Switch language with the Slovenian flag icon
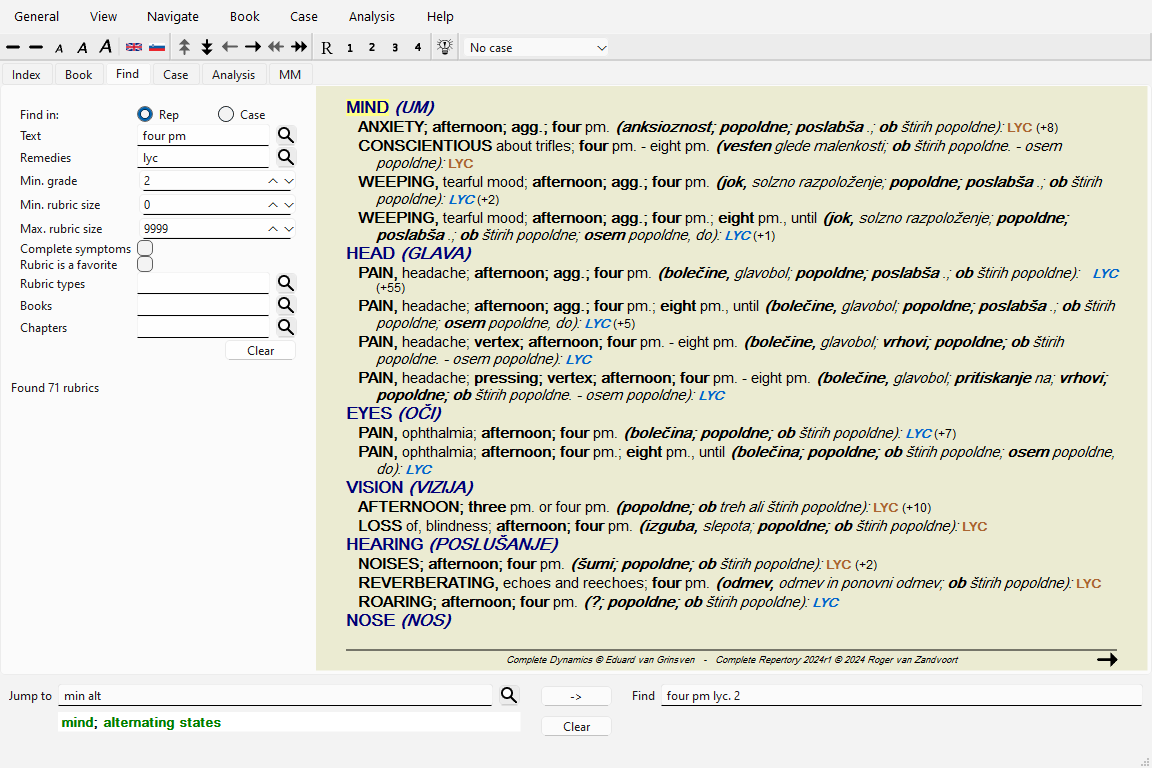 pyautogui.click(x=156, y=47)
